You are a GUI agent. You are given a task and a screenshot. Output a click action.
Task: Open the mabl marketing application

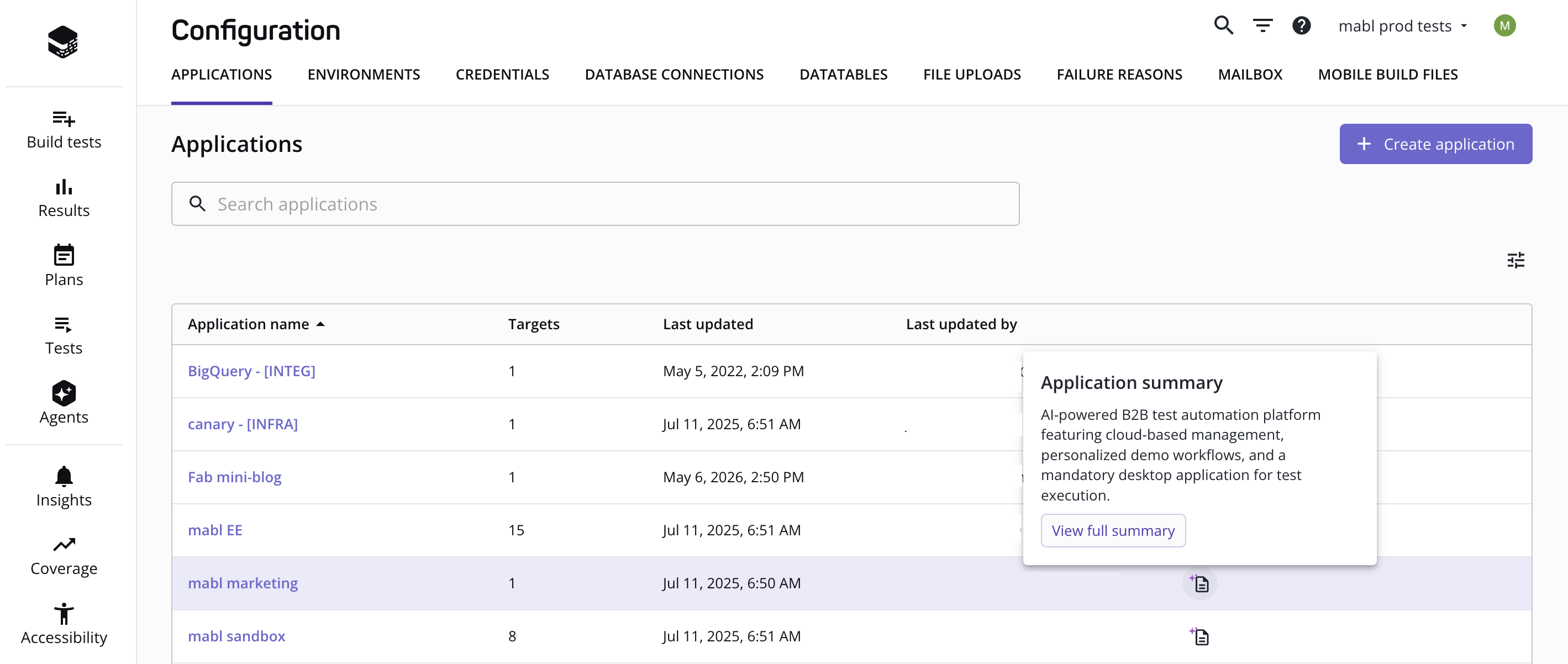[243, 583]
